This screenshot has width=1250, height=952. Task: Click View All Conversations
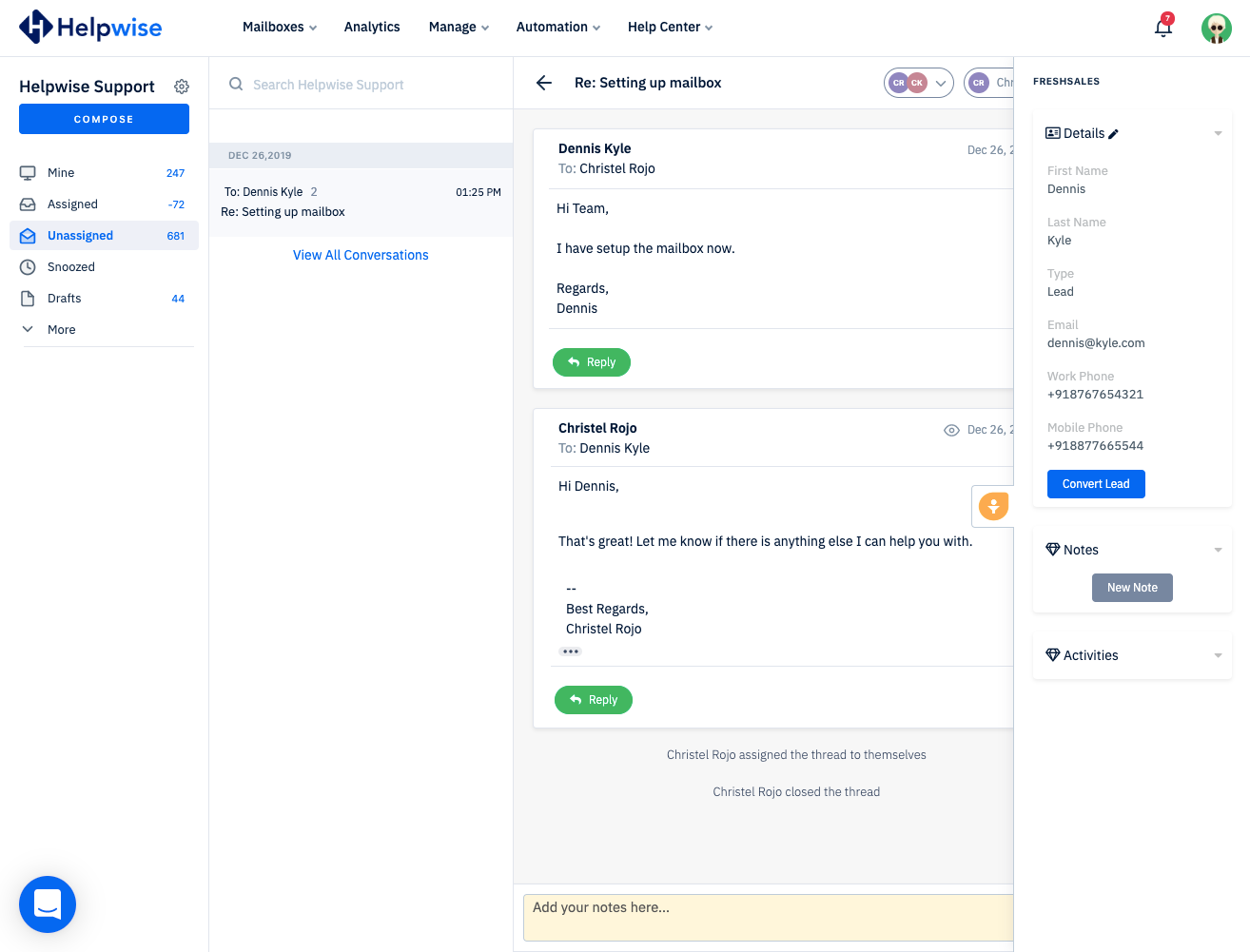360,255
